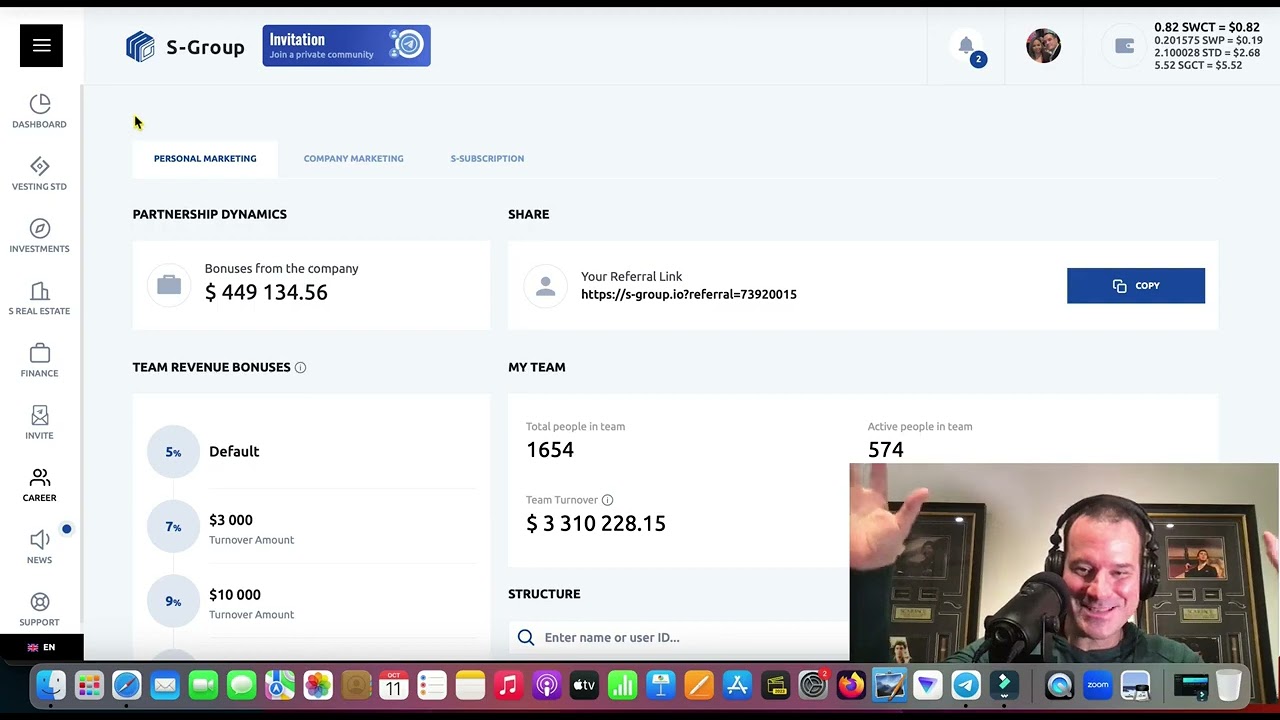Open Telegram from the dock
This screenshot has height=720, width=1280.
tap(966, 685)
